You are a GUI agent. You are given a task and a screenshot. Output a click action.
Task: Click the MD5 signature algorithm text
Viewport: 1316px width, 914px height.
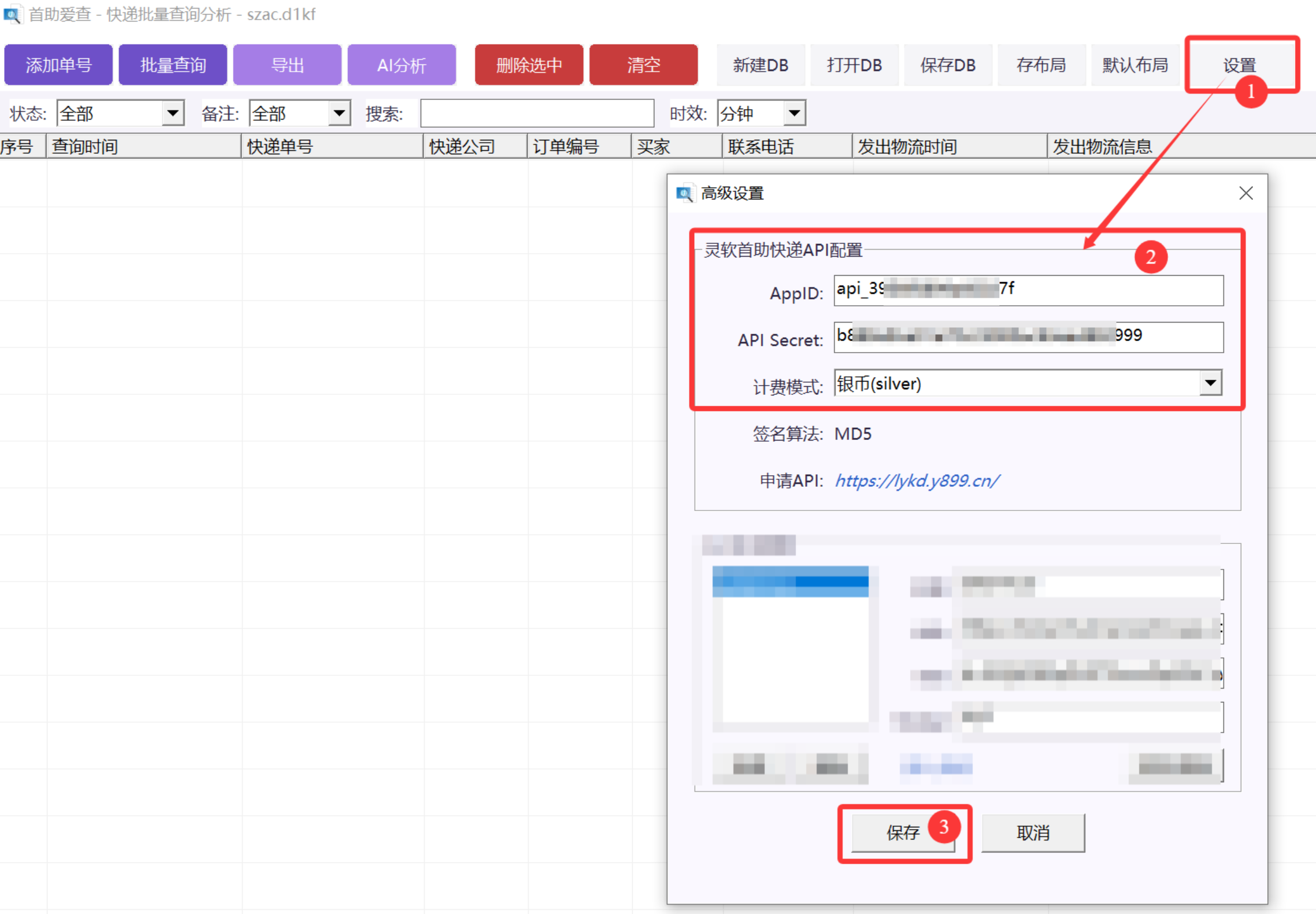pos(853,434)
